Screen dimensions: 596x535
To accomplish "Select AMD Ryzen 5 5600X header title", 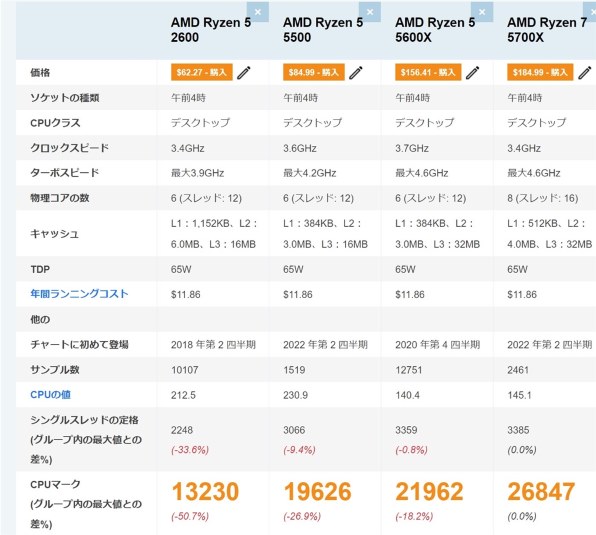I will point(435,30).
